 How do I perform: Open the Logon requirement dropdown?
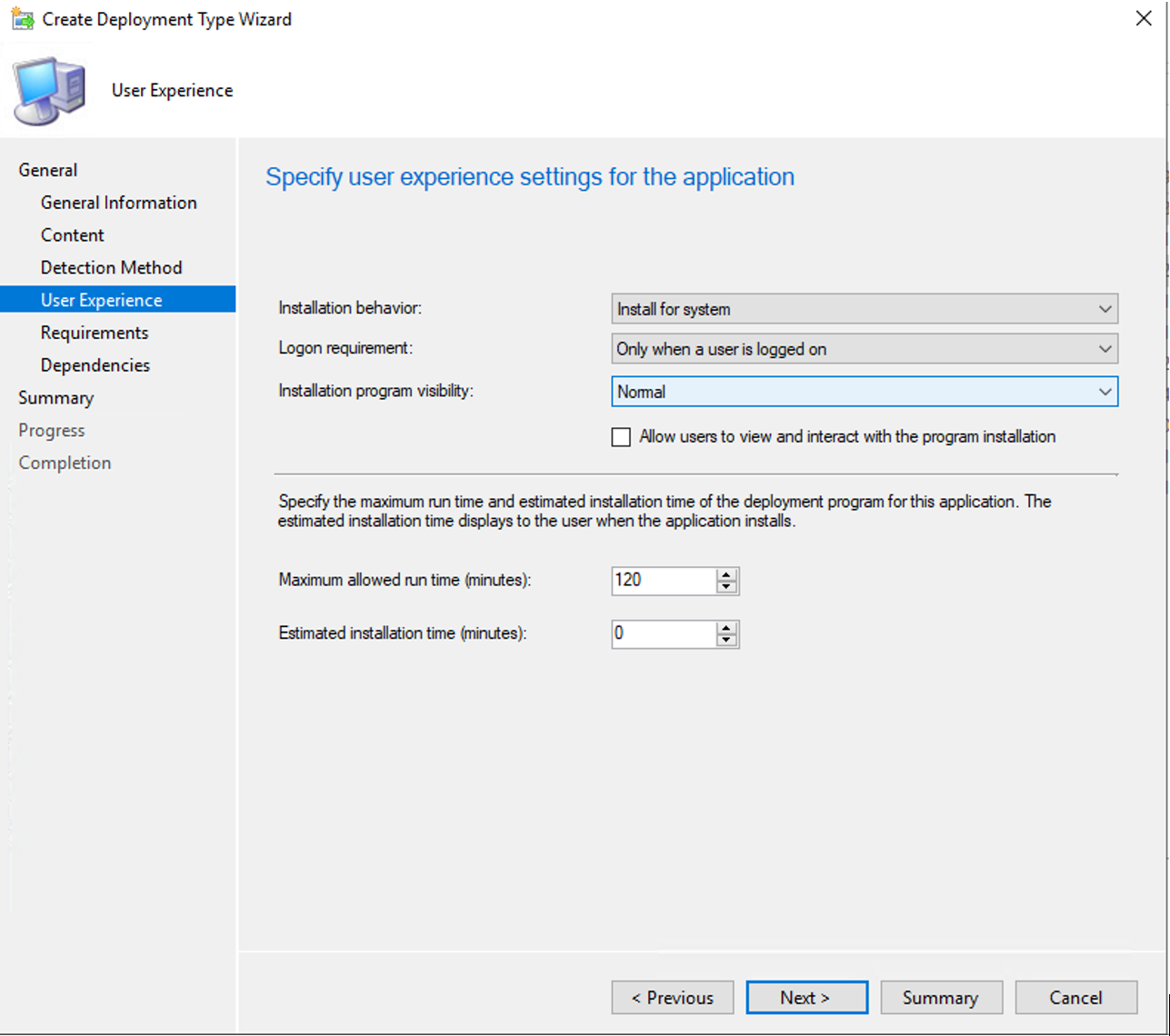[865, 349]
